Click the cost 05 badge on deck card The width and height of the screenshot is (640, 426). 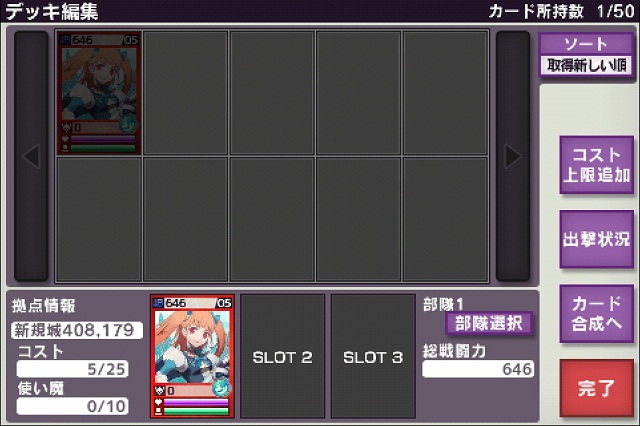click(224, 303)
